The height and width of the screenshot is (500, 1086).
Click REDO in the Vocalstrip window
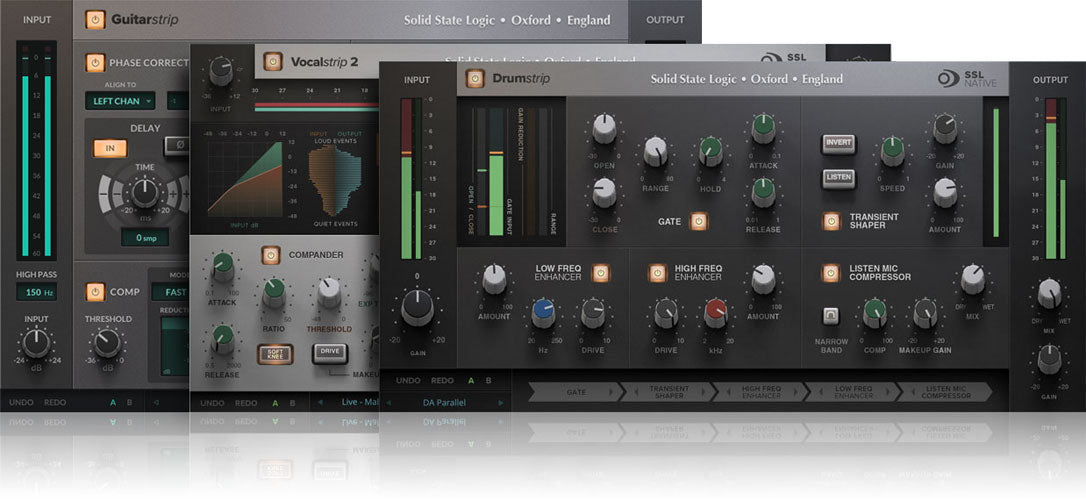247,403
